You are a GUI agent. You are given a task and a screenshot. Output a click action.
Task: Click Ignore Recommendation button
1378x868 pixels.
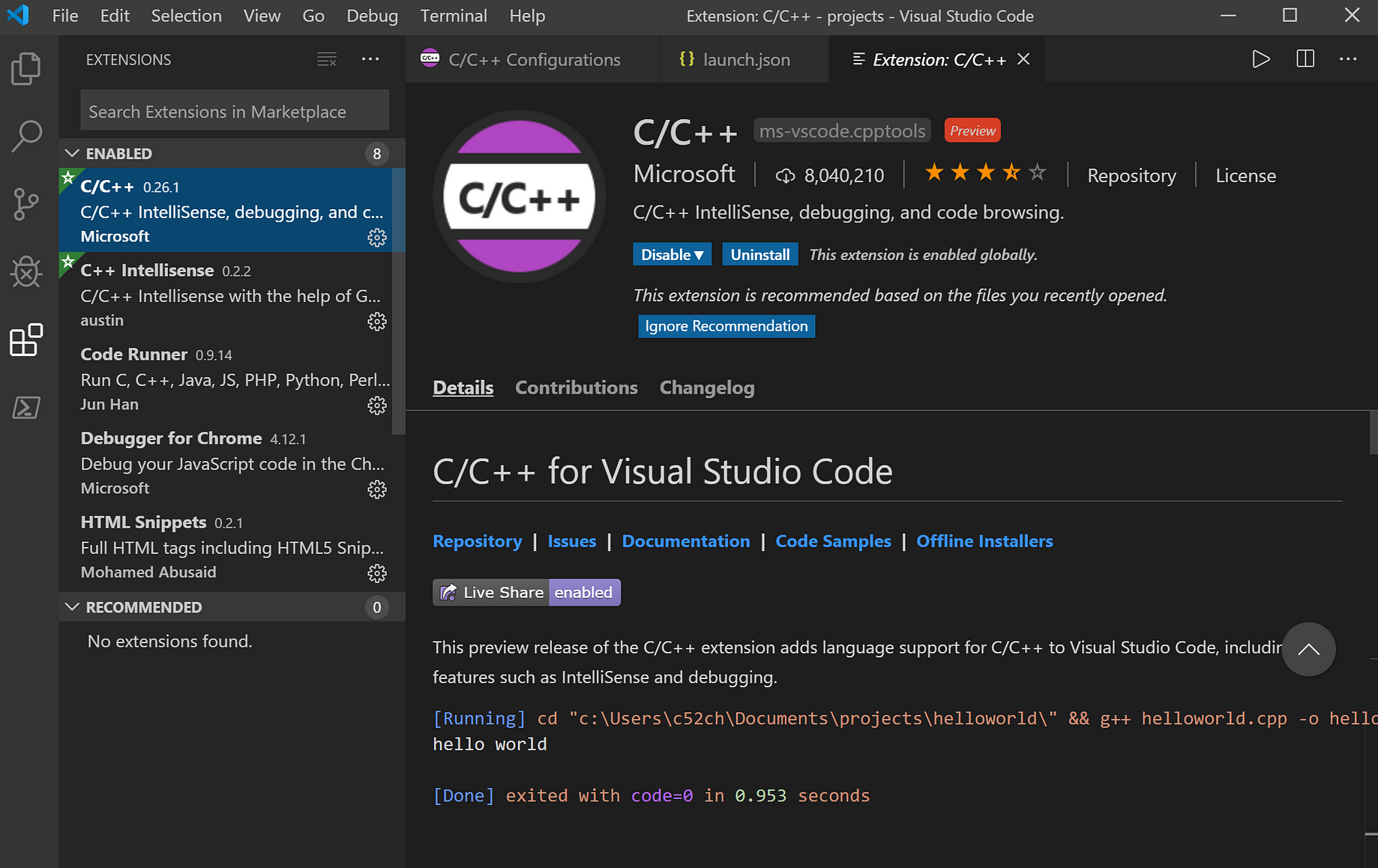click(726, 326)
